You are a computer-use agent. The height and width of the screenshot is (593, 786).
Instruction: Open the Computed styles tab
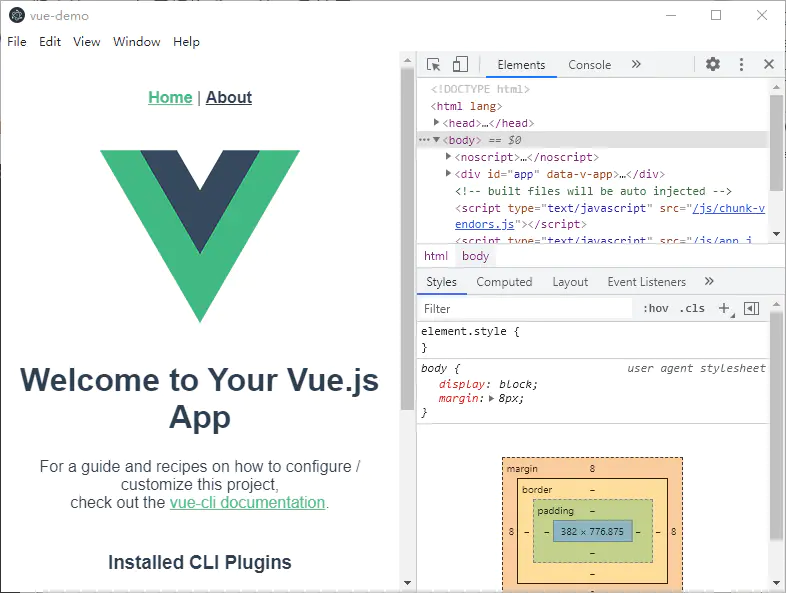[504, 282]
